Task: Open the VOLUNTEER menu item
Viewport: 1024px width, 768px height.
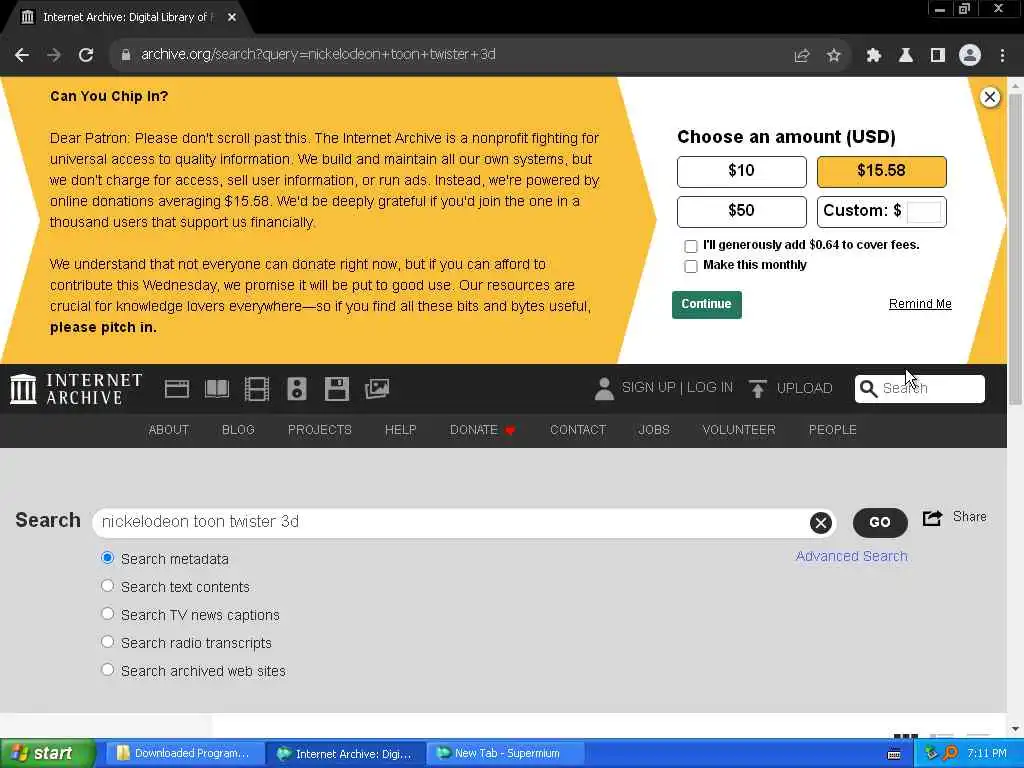Action: pyautogui.click(x=739, y=430)
